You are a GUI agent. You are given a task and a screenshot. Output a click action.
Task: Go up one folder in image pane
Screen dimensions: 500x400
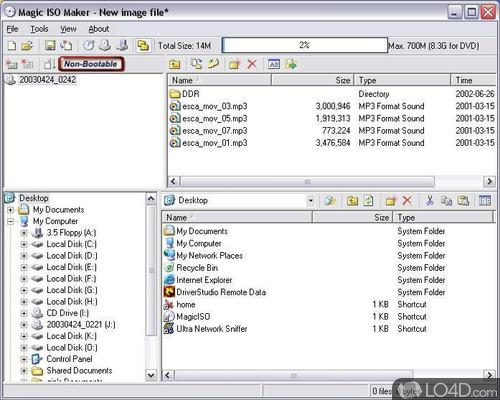click(x=175, y=64)
